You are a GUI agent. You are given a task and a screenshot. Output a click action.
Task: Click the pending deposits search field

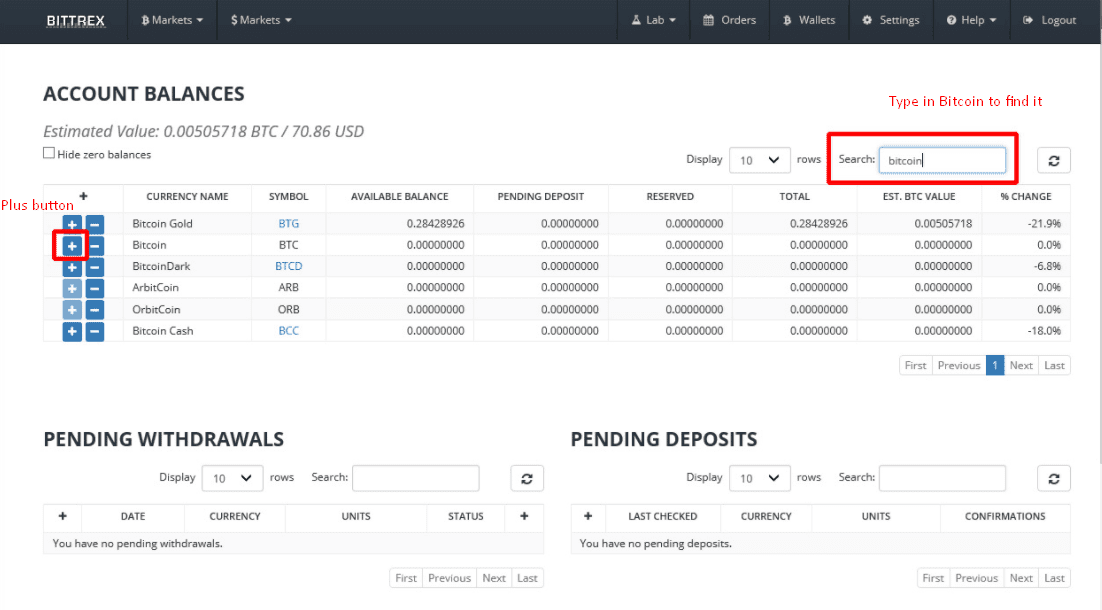(x=942, y=478)
